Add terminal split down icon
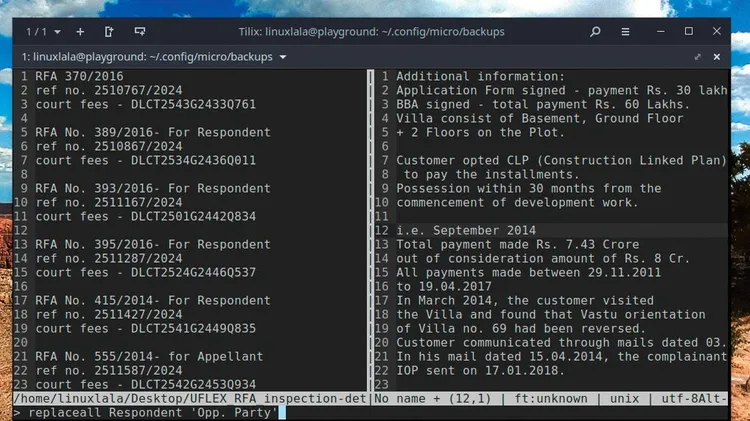The height and width of the screenshot is (421, 750). coord(140,32)
